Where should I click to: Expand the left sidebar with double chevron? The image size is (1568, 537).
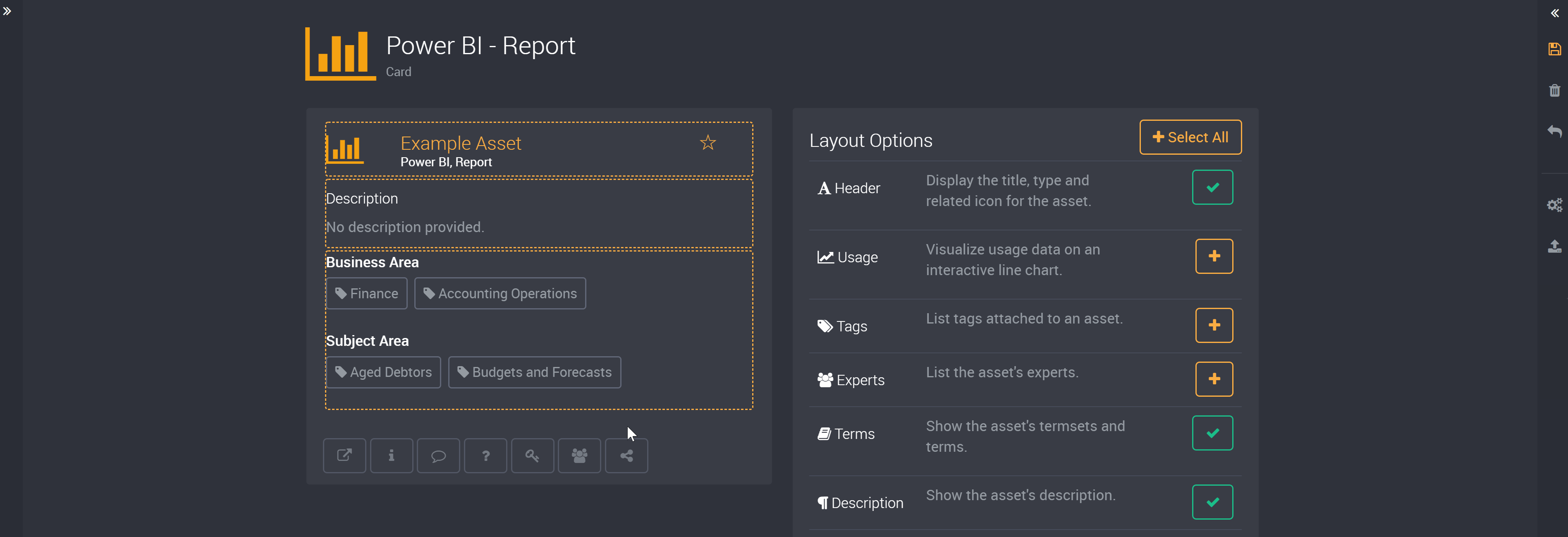7,11
